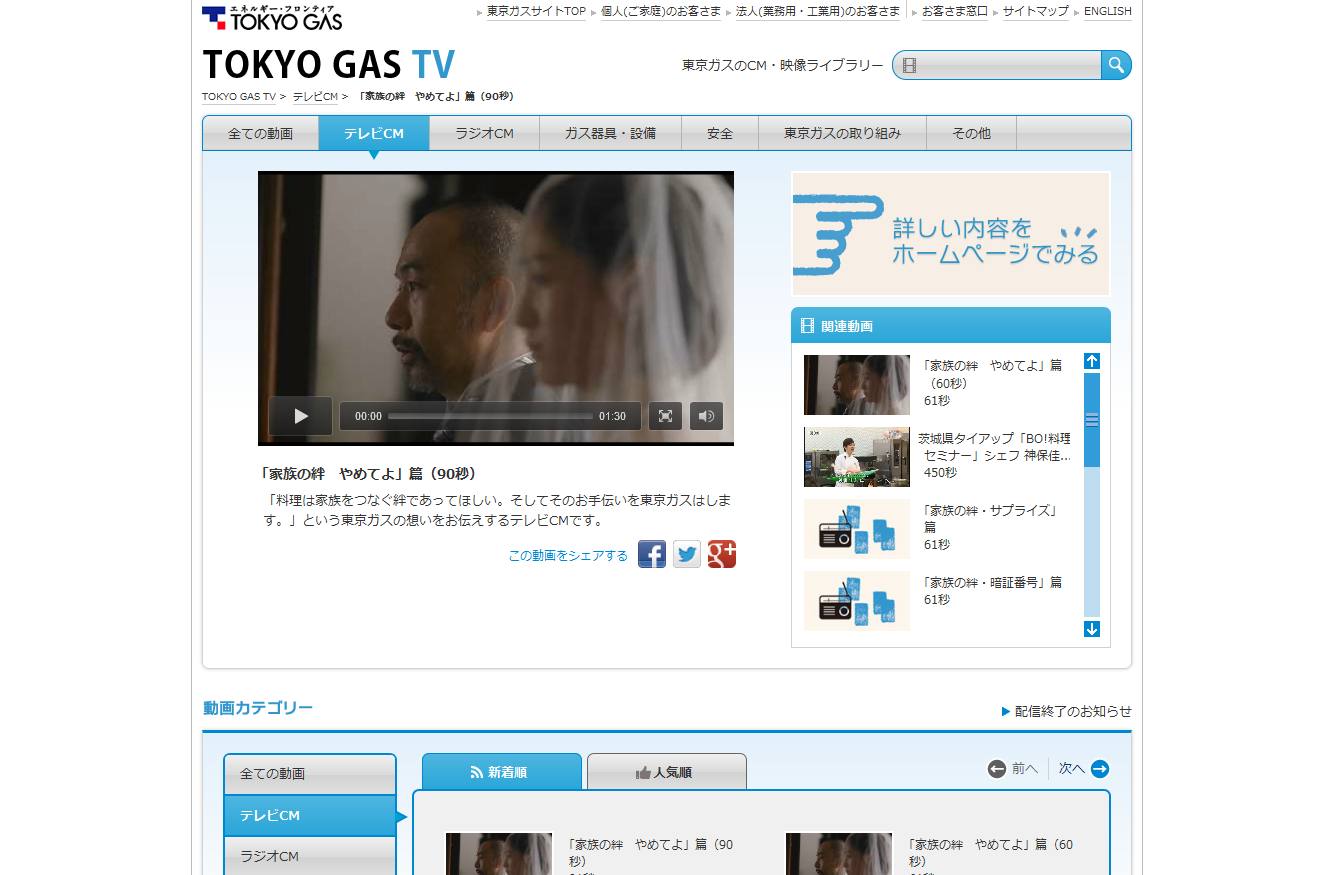This screenshot has width=1333, height=875.
Task: Select the 全ての動画 top tab
Action: tap(260, 133)
